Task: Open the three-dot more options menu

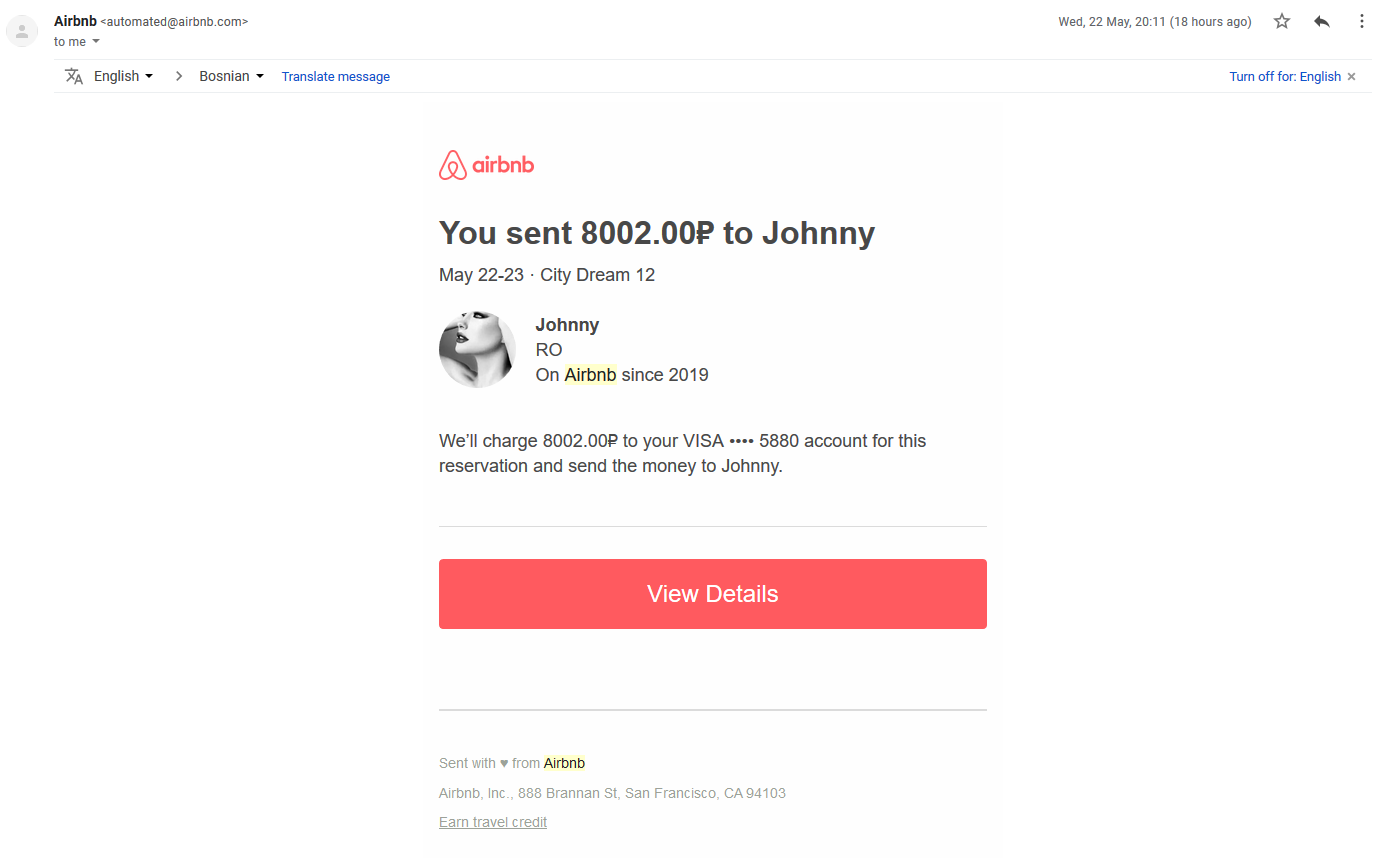Action: point(1361,21)
